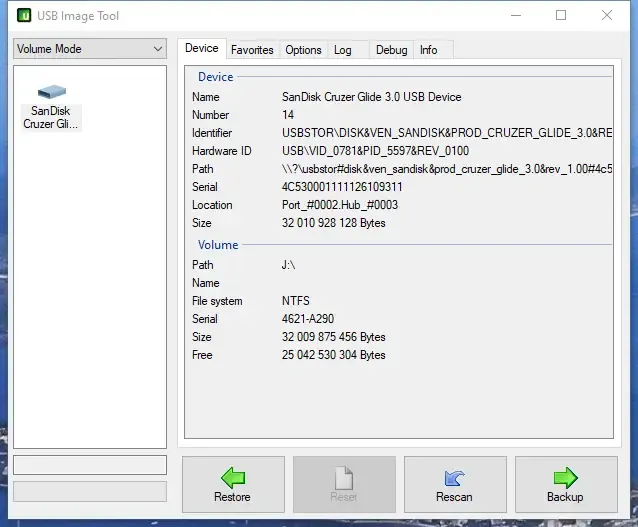Switch to the Debug tab
638x527 pixels.
coord(391,50)
